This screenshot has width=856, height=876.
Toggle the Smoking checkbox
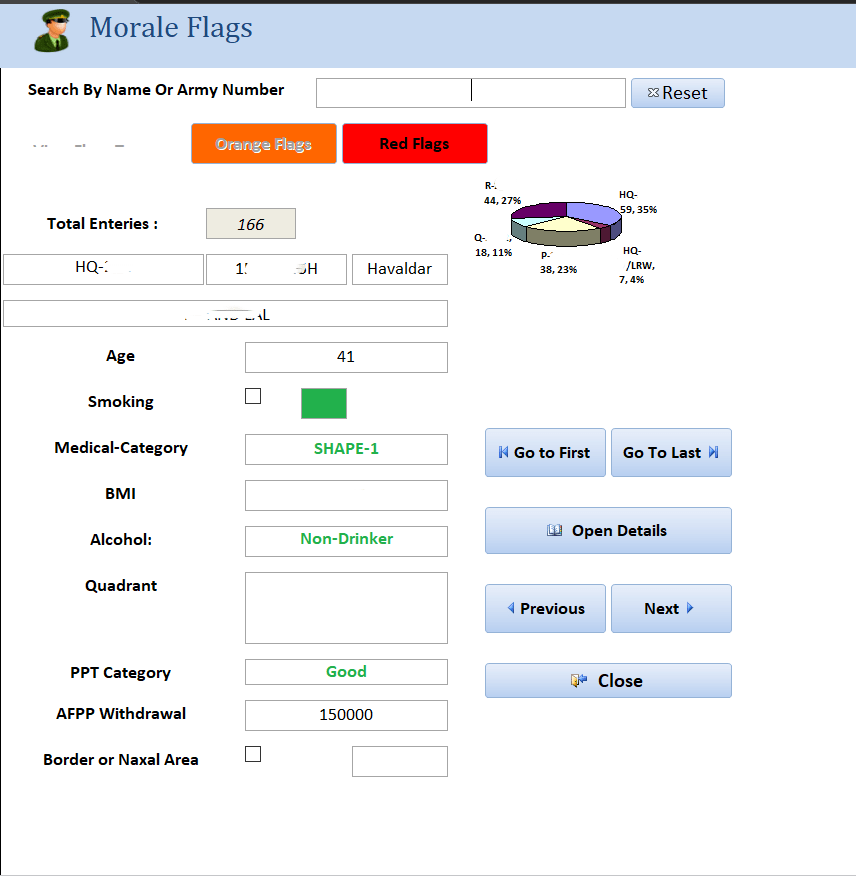tap(253, 396)
